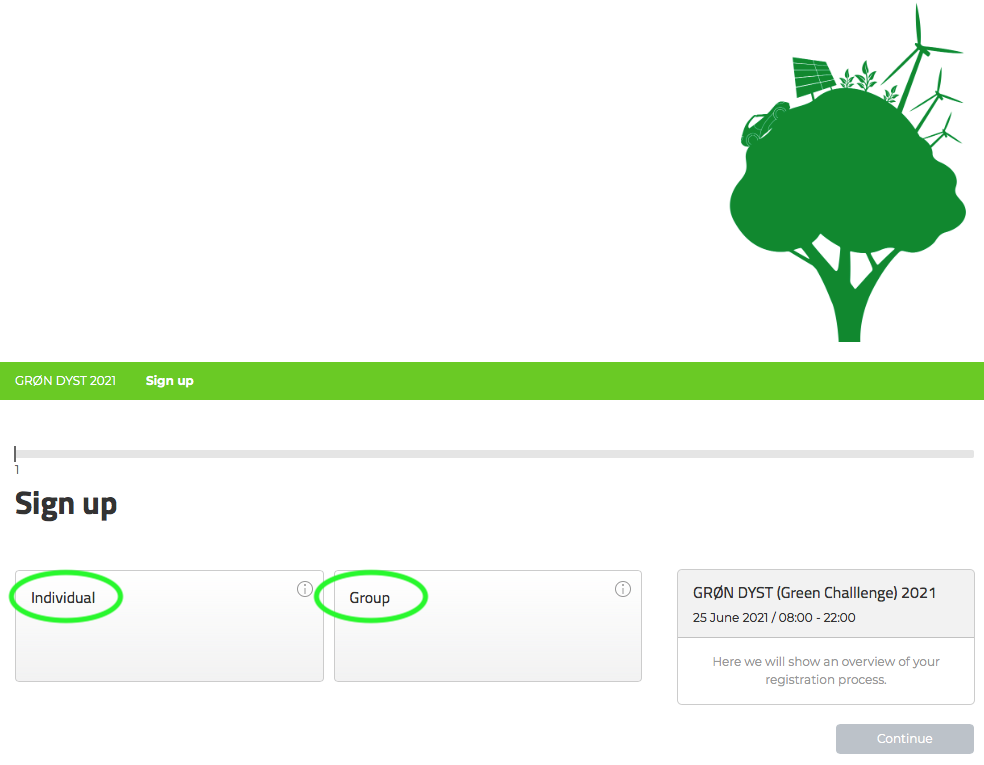Open the GRØN DYST 2021 menu item

click(65, 381)
